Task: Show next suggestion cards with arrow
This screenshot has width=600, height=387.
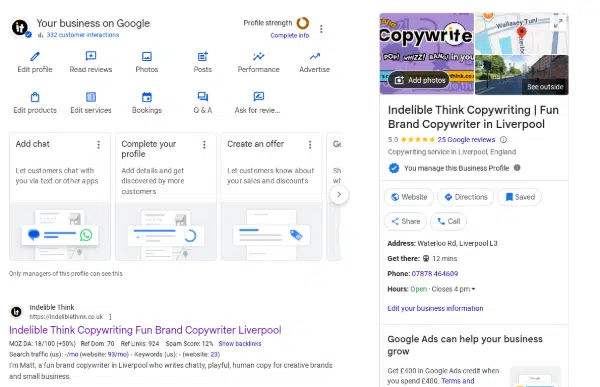Action: click(x=339, y=194)
